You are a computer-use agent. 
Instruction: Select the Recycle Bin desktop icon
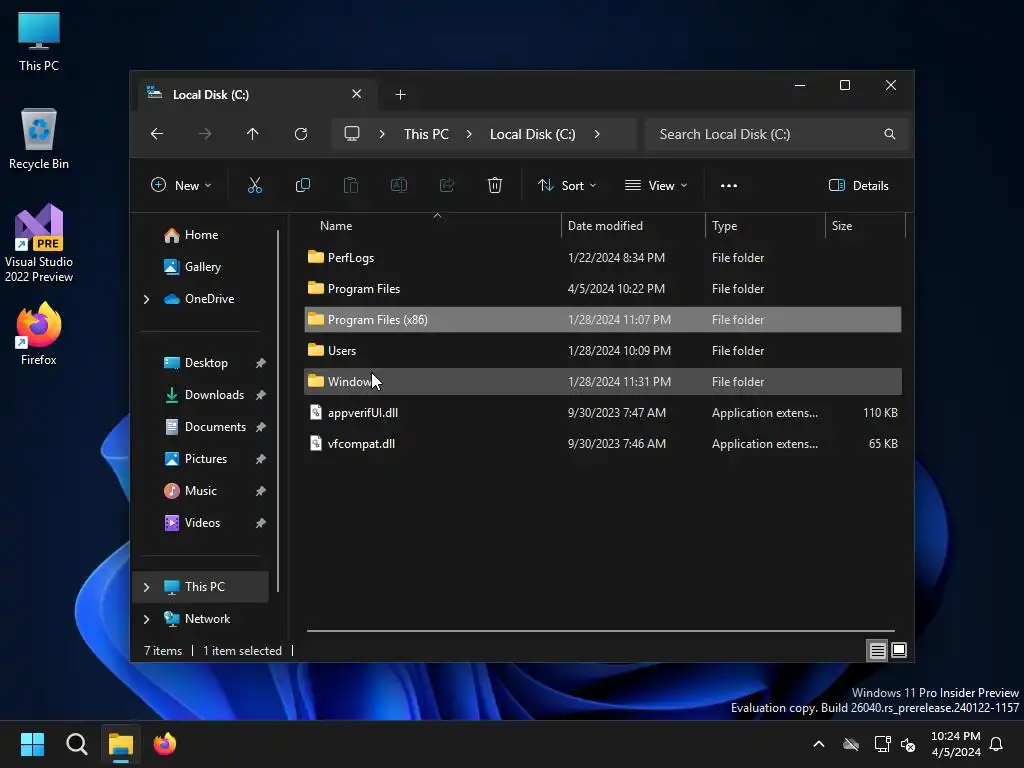(39, 139)
